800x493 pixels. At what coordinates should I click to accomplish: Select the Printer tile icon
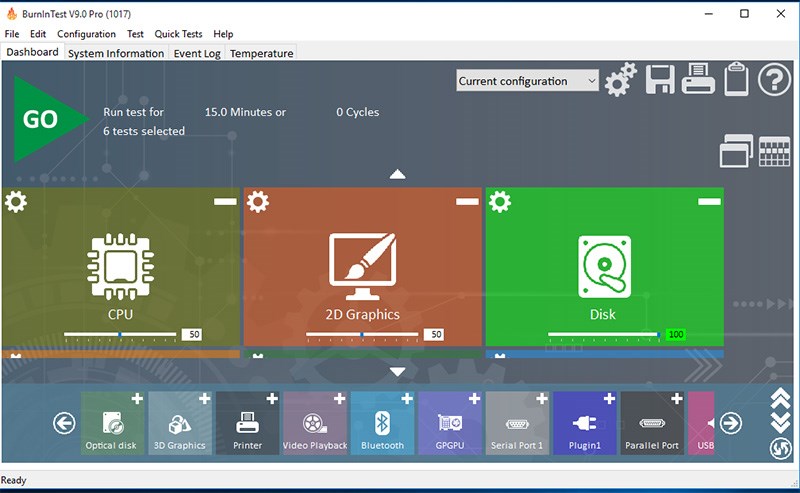(x=247, y=423)
